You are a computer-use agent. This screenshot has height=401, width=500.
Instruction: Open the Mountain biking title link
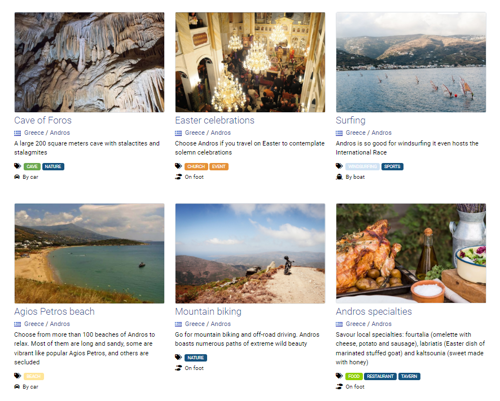tap(208, 312)
